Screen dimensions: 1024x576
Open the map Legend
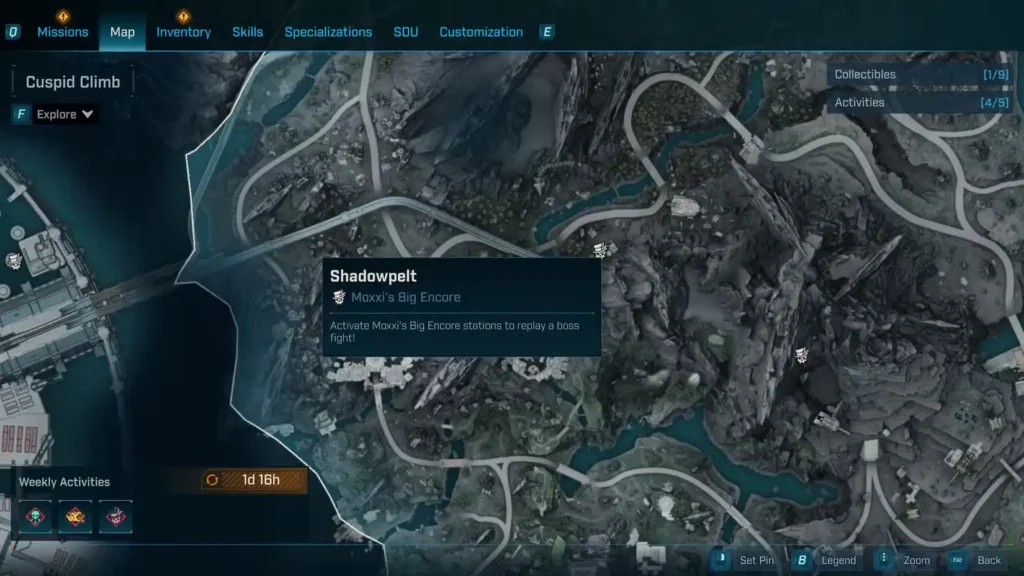[839, 560]
